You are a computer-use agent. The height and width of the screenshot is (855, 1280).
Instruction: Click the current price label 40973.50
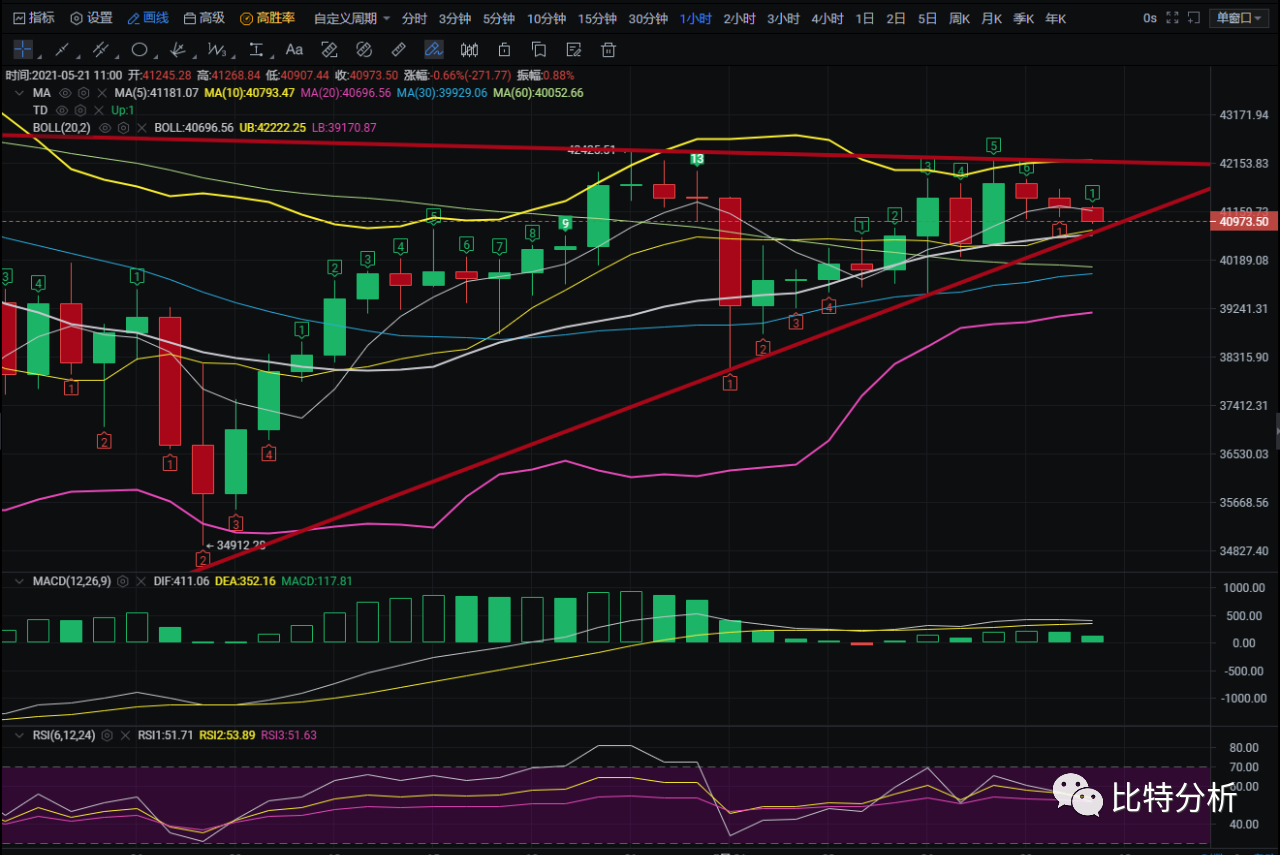tap(1245, 222)
